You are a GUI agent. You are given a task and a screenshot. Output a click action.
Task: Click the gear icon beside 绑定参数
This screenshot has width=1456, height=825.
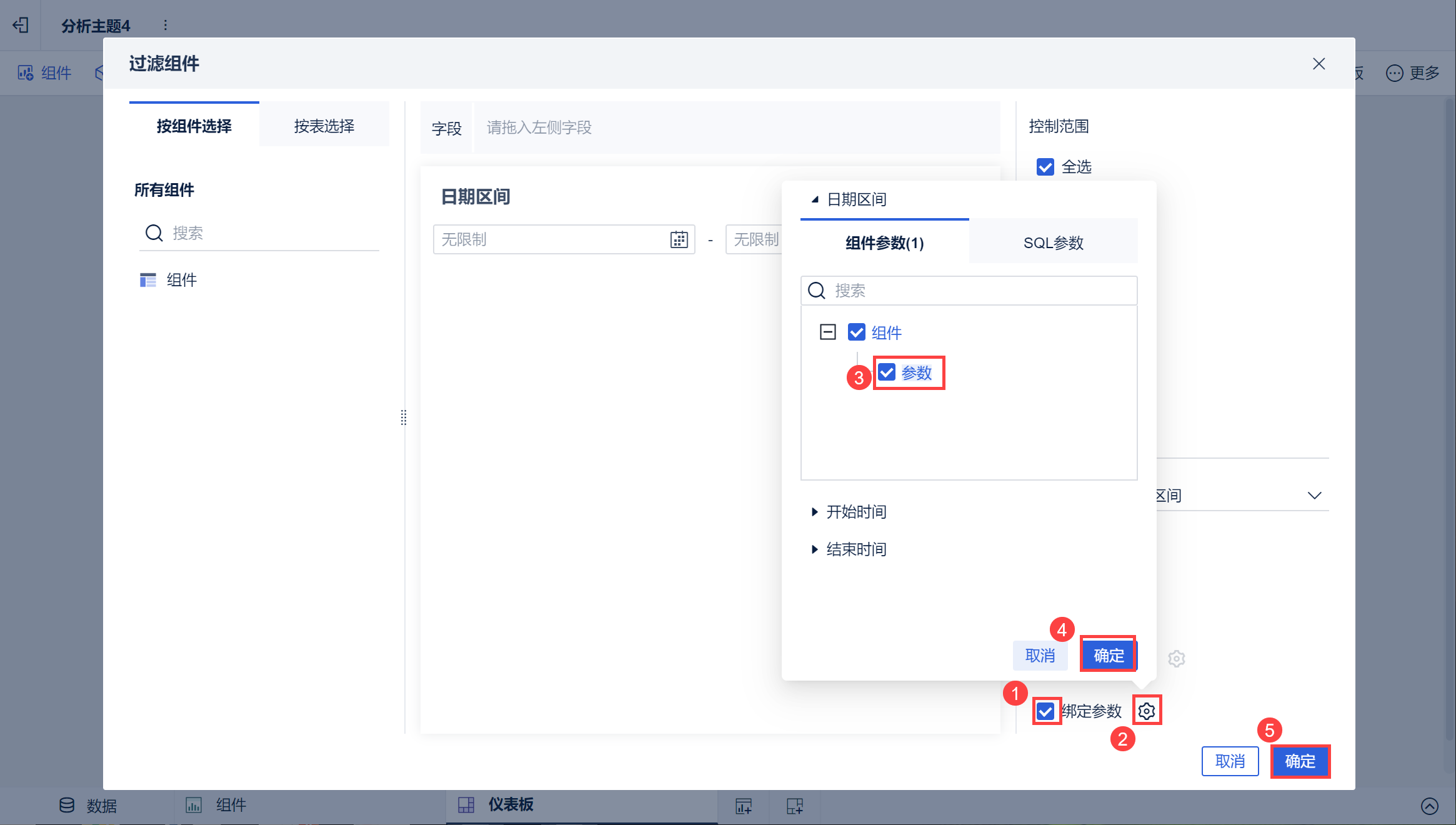point(1146,711)
